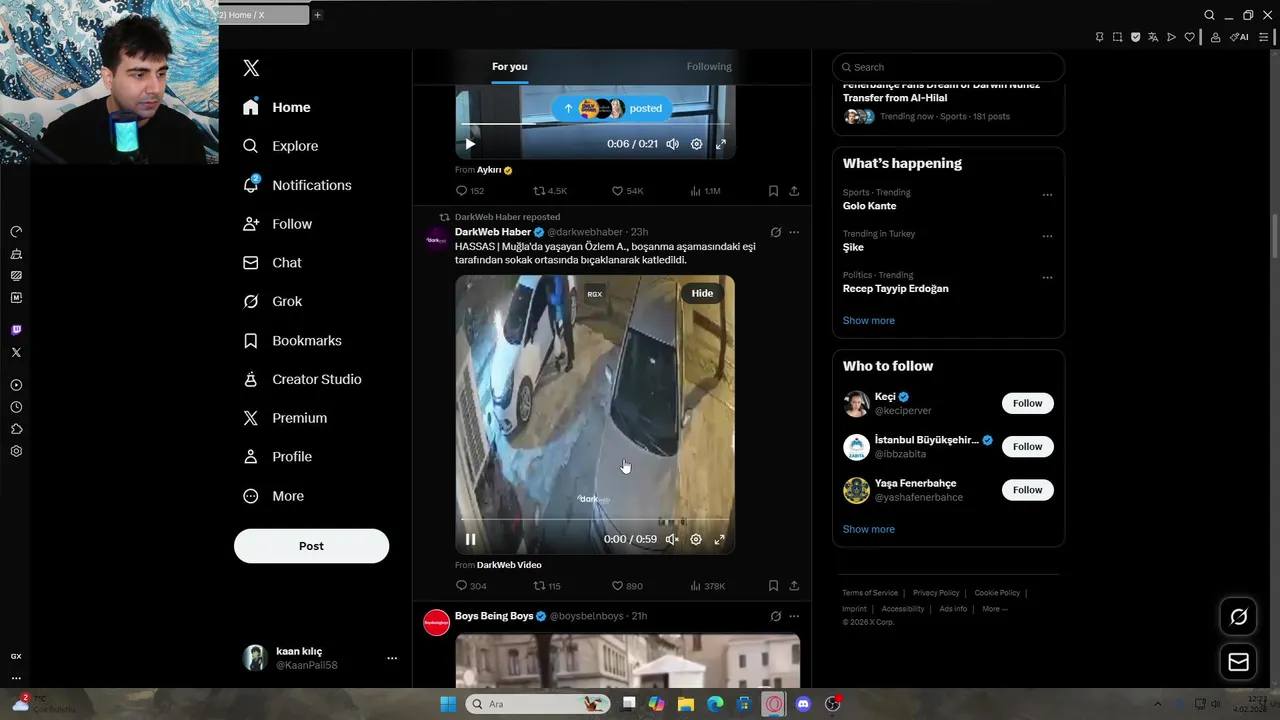Reply to the DarkWeb post with 304 replies

(x=471, y=586)
